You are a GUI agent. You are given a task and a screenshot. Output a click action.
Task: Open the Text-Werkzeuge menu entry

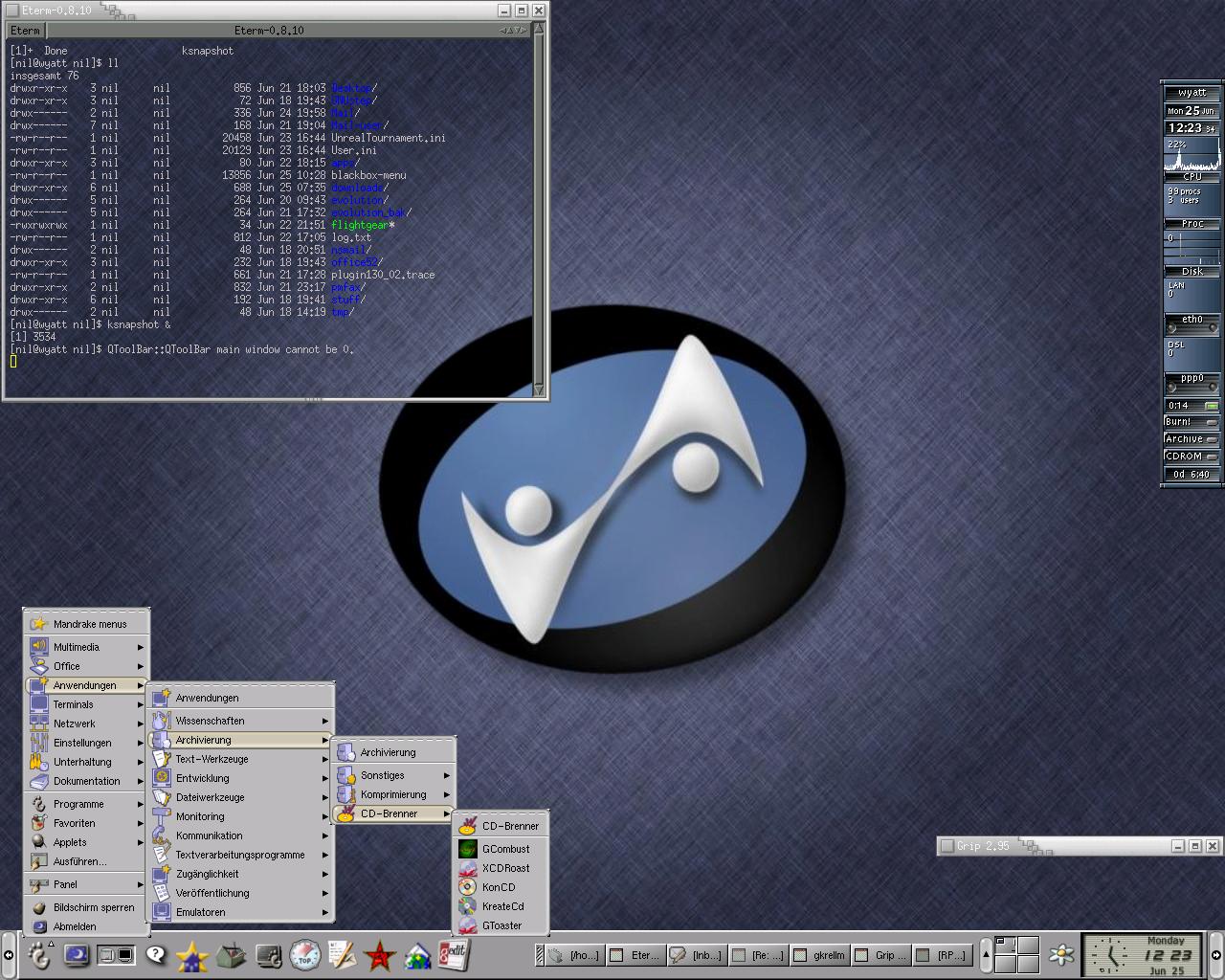(240, 759)
